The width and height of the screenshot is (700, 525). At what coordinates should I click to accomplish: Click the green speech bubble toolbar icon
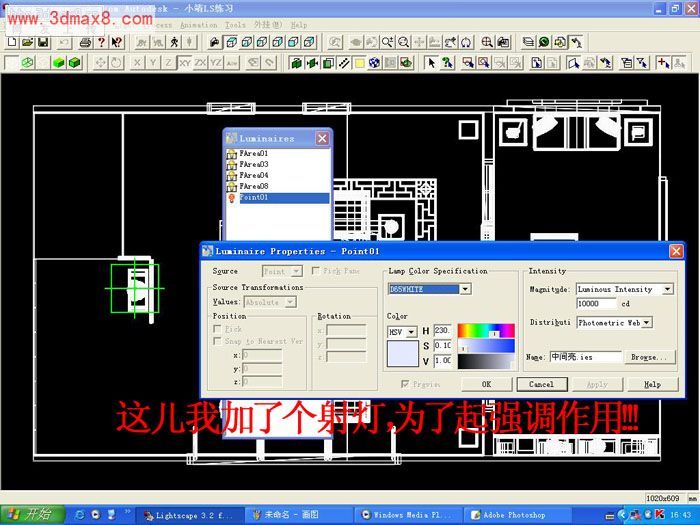pyautogui.click(x=544, y=42)
